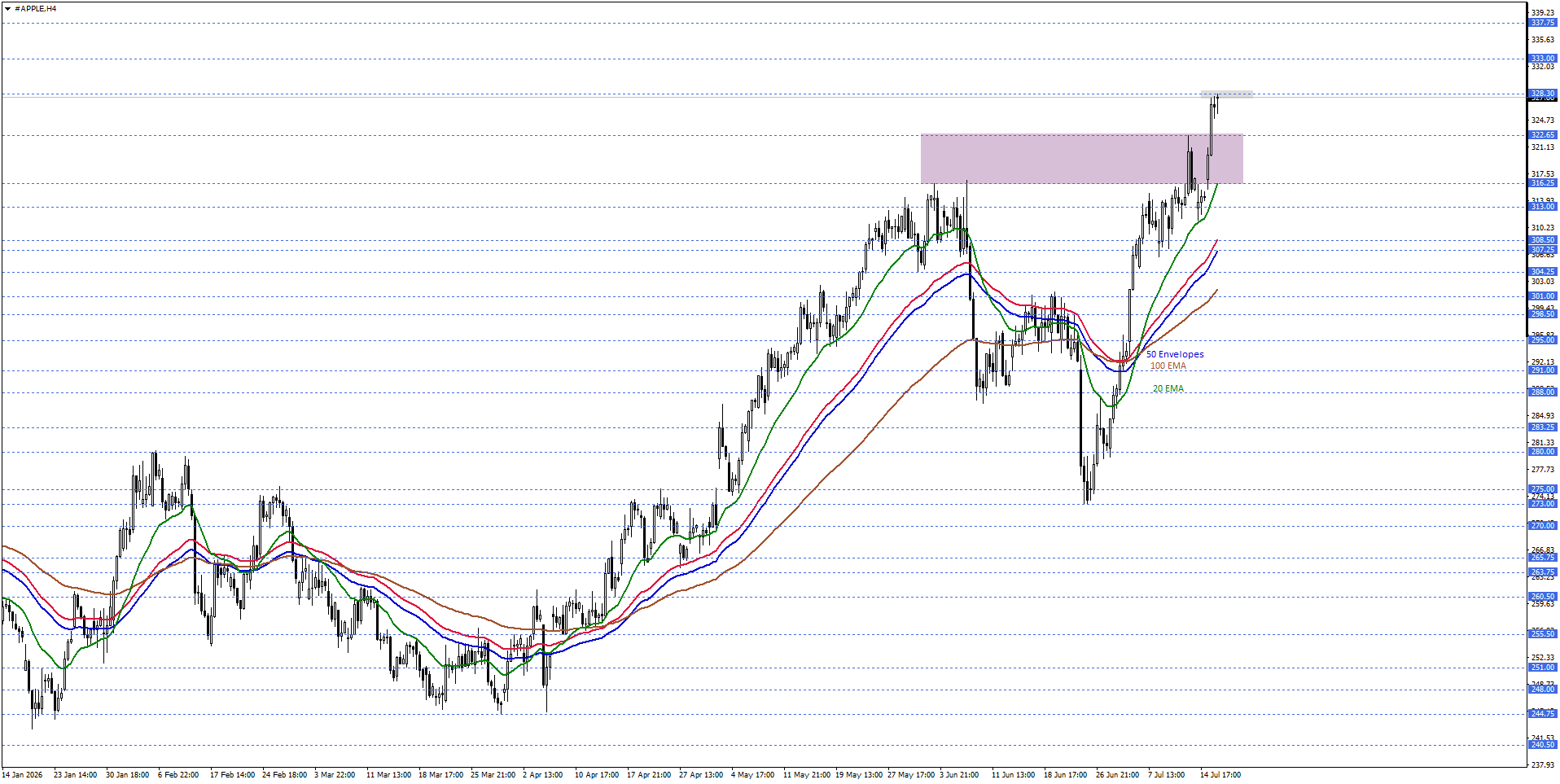Select the purple resistance zone rectangle
1560x784 pixels.
(1081, 159)
